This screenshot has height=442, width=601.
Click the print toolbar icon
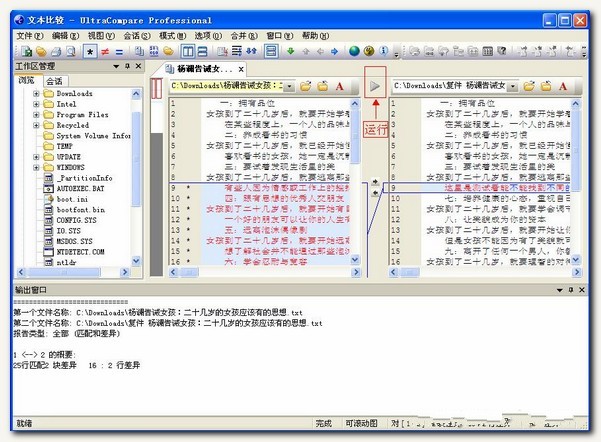(x=56, y=51)
